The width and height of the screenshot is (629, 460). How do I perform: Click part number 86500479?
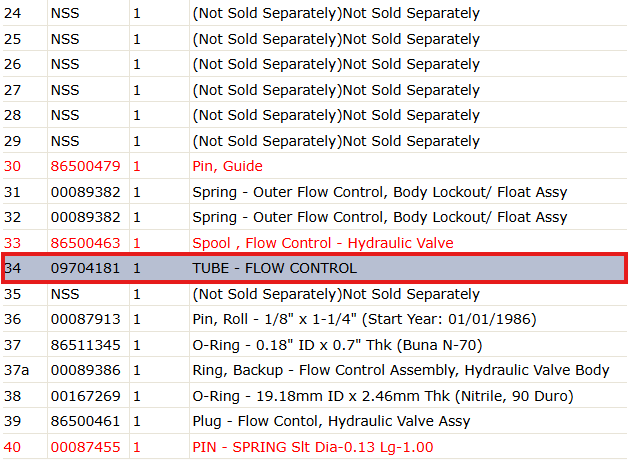click(x=85, y=166)
